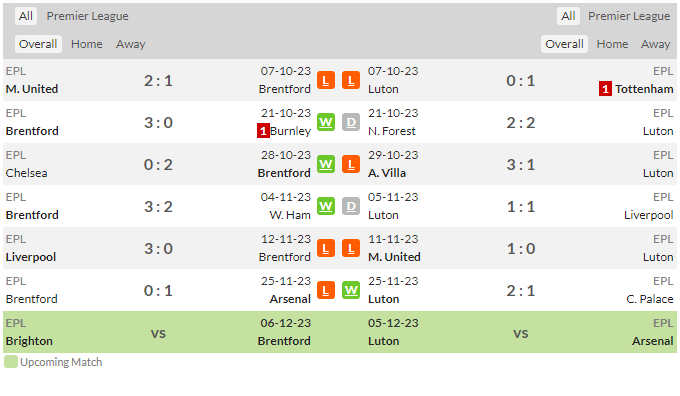Click the red card icon next to Tottenham
680x396 pixels.
tap(605, 89)
